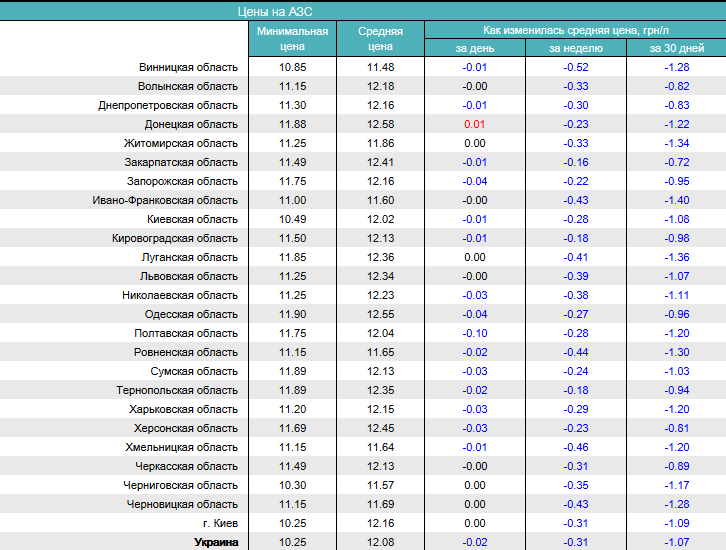Select the red 0.01 daily change value
726x550 pixels.
pyautogui.click(x=474, y=124)
